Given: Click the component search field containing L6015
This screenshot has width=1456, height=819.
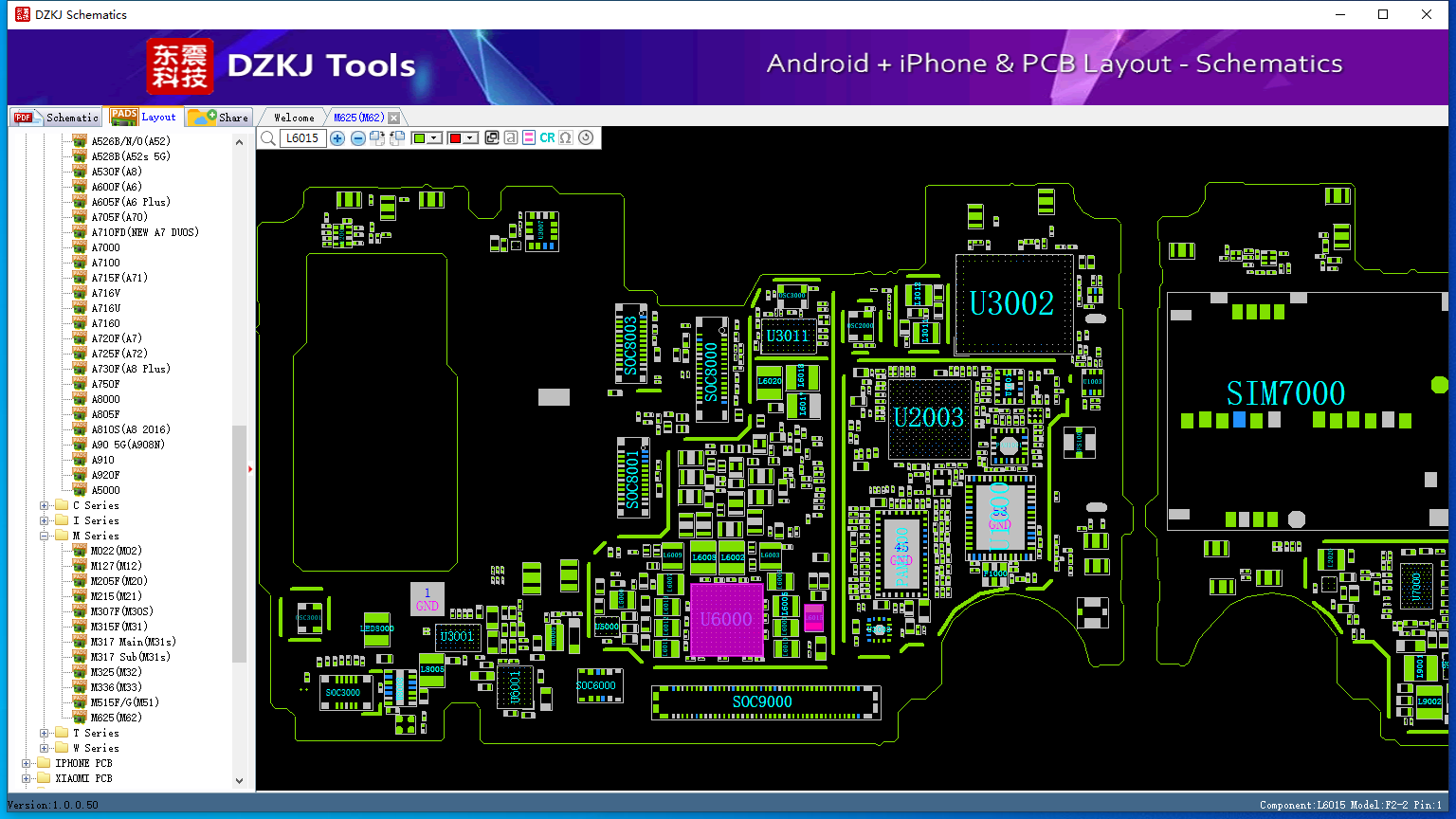Looking at the screenshot, I should [x=303, y=138].
